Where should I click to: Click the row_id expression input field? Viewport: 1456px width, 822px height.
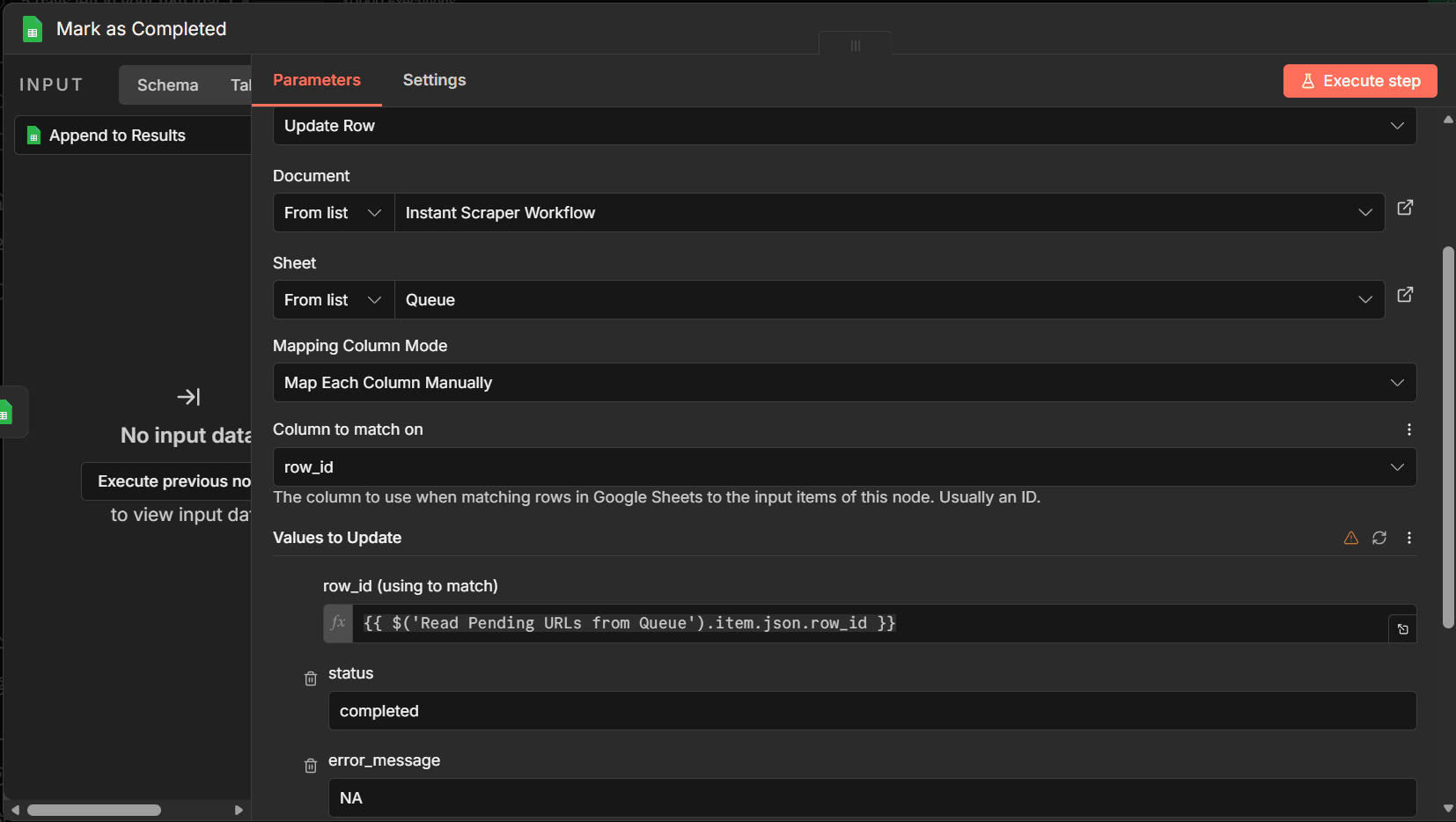click(x=870, y=623)
